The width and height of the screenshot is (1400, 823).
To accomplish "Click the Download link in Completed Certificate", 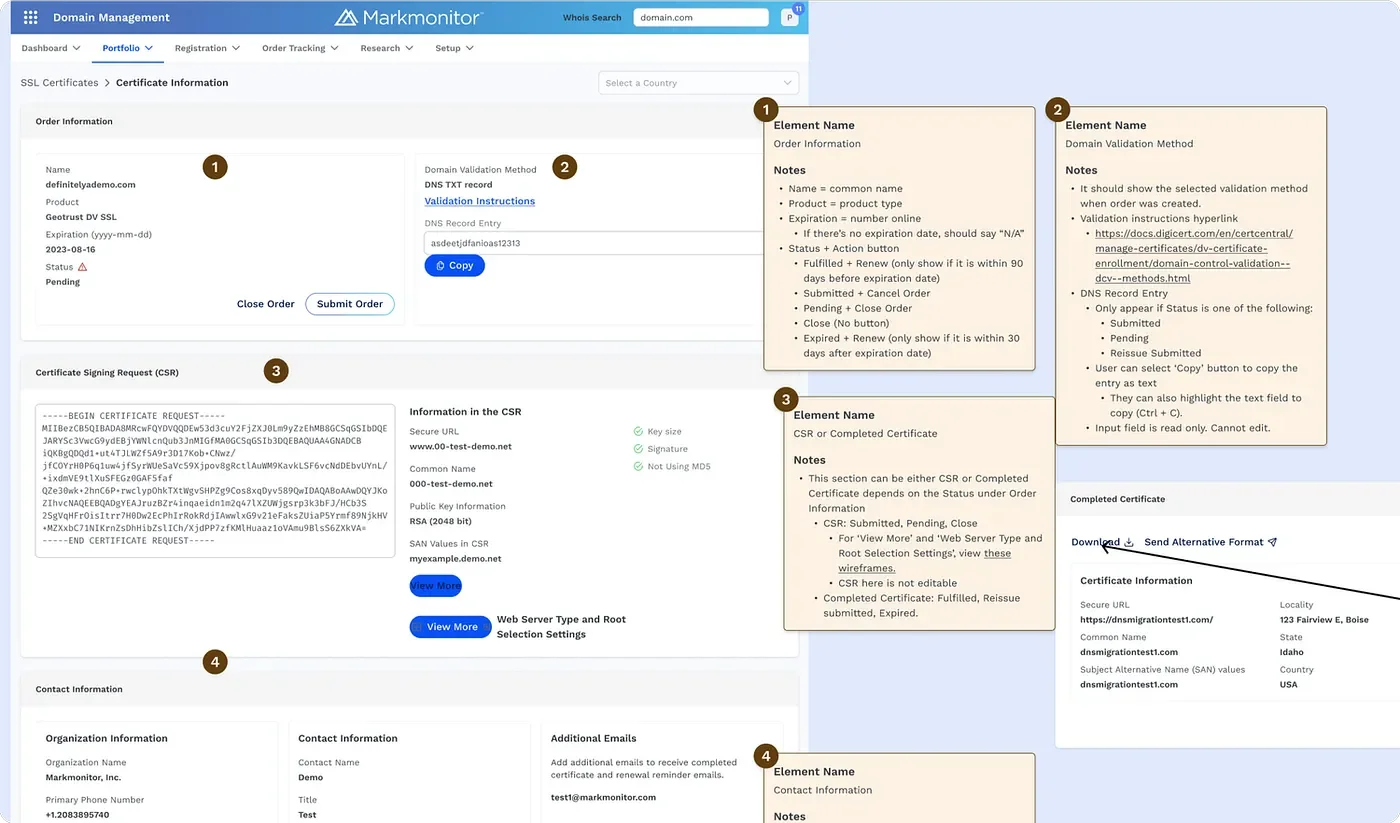I will tap(1095, 542).
